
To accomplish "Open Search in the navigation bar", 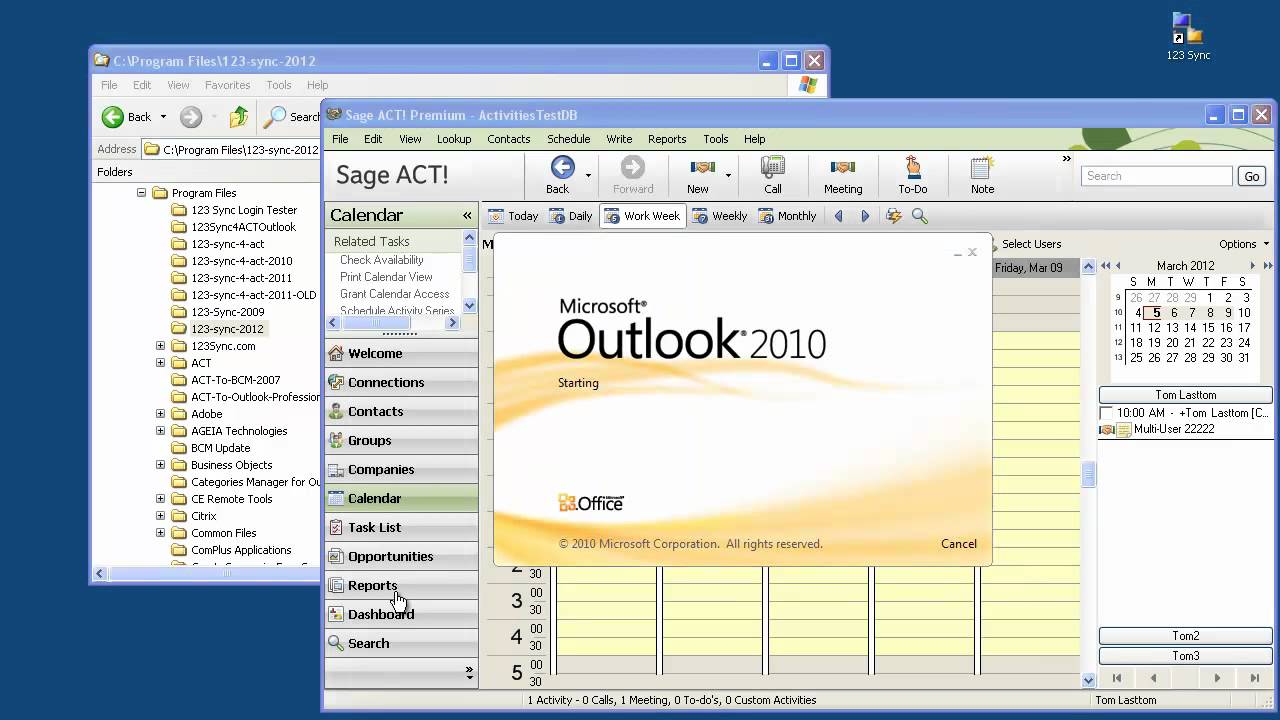I will (401, 643).
